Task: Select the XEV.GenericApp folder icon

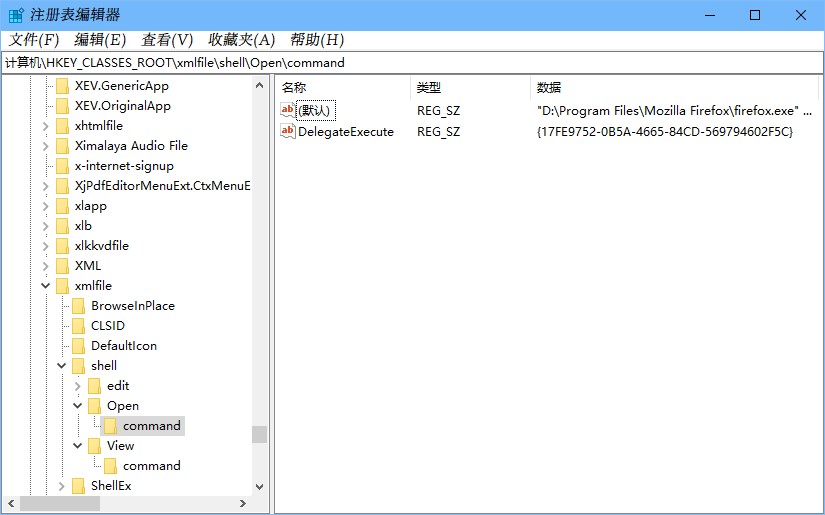Action: tap(63, 86)
